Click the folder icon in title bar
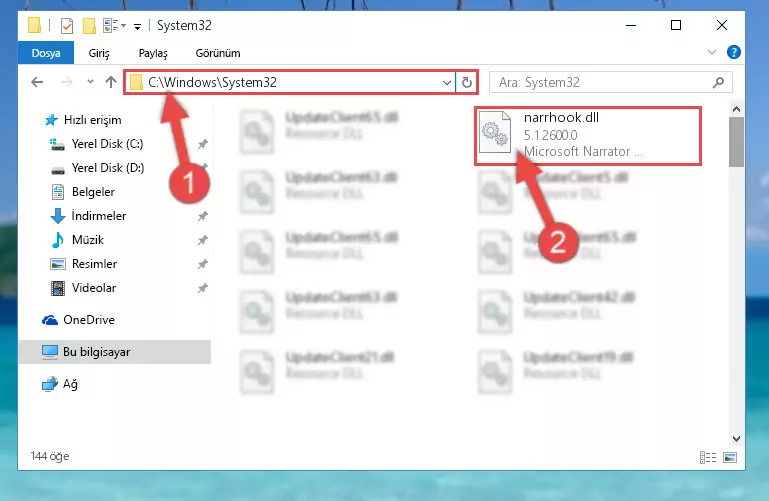 34,25
